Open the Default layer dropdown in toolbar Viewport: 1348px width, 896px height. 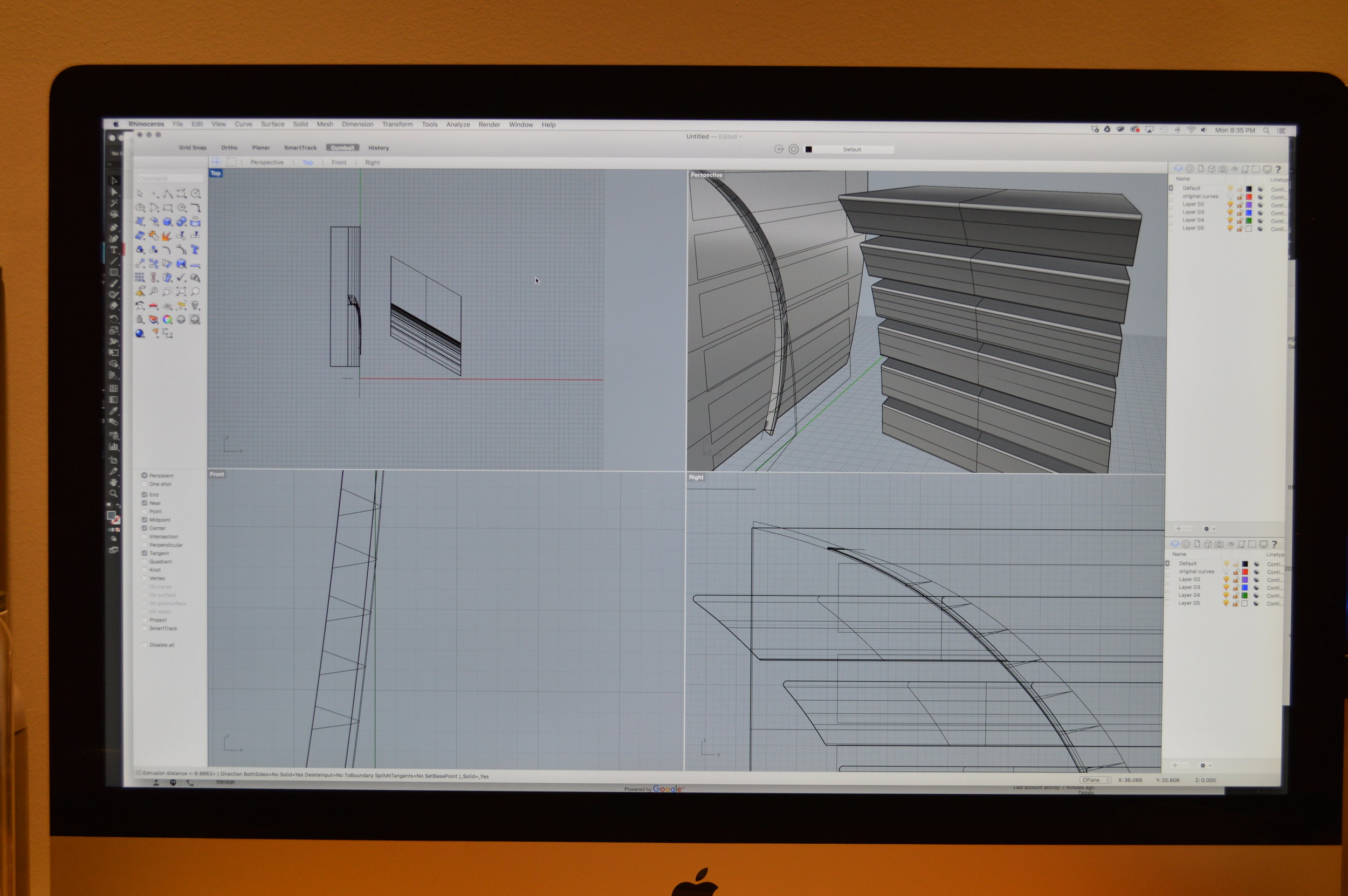(851, 150)
